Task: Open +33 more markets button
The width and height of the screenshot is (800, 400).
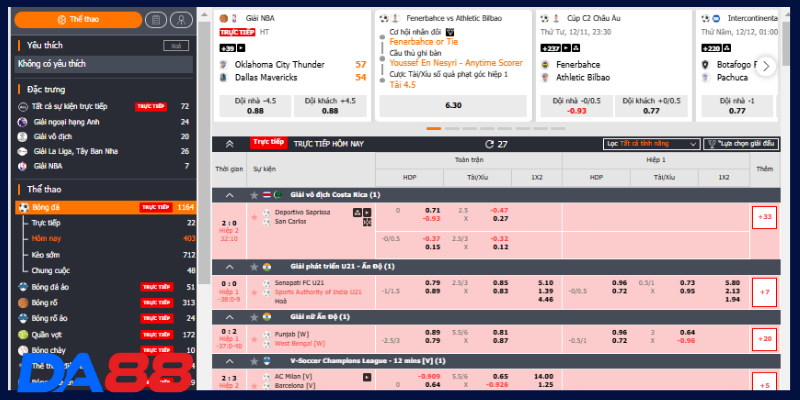Action: pyautogui.click(x=764, y=217)
